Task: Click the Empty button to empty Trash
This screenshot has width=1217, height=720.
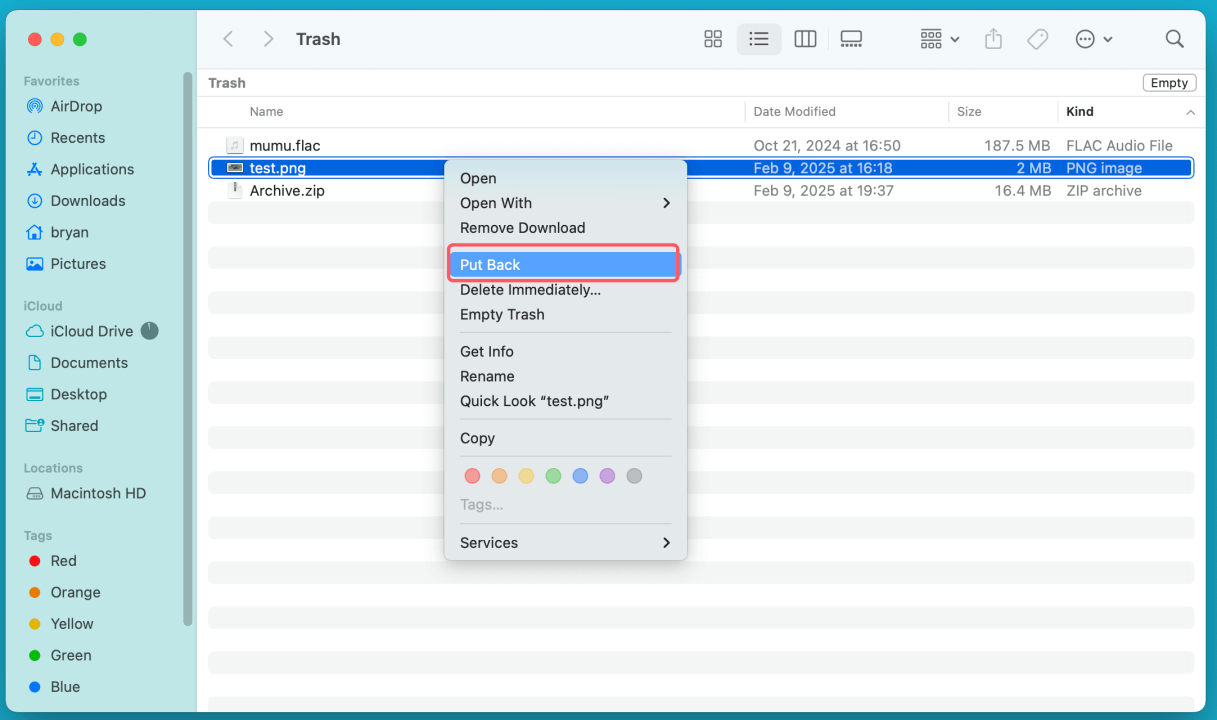Action: click(1169, 82)
